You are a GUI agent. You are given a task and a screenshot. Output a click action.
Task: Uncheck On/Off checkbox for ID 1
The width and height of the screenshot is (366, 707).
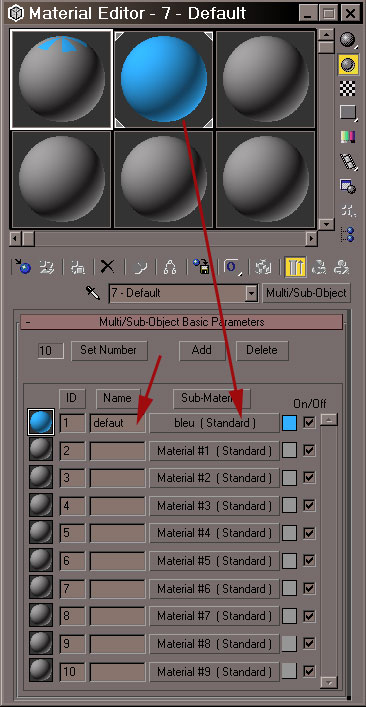[x=309, y=422]
